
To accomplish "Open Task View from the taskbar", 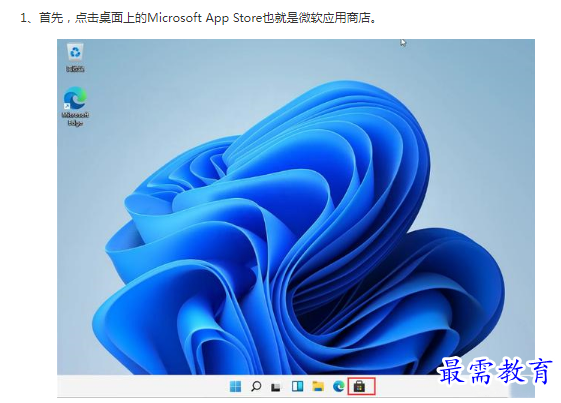I will [276, 387].
